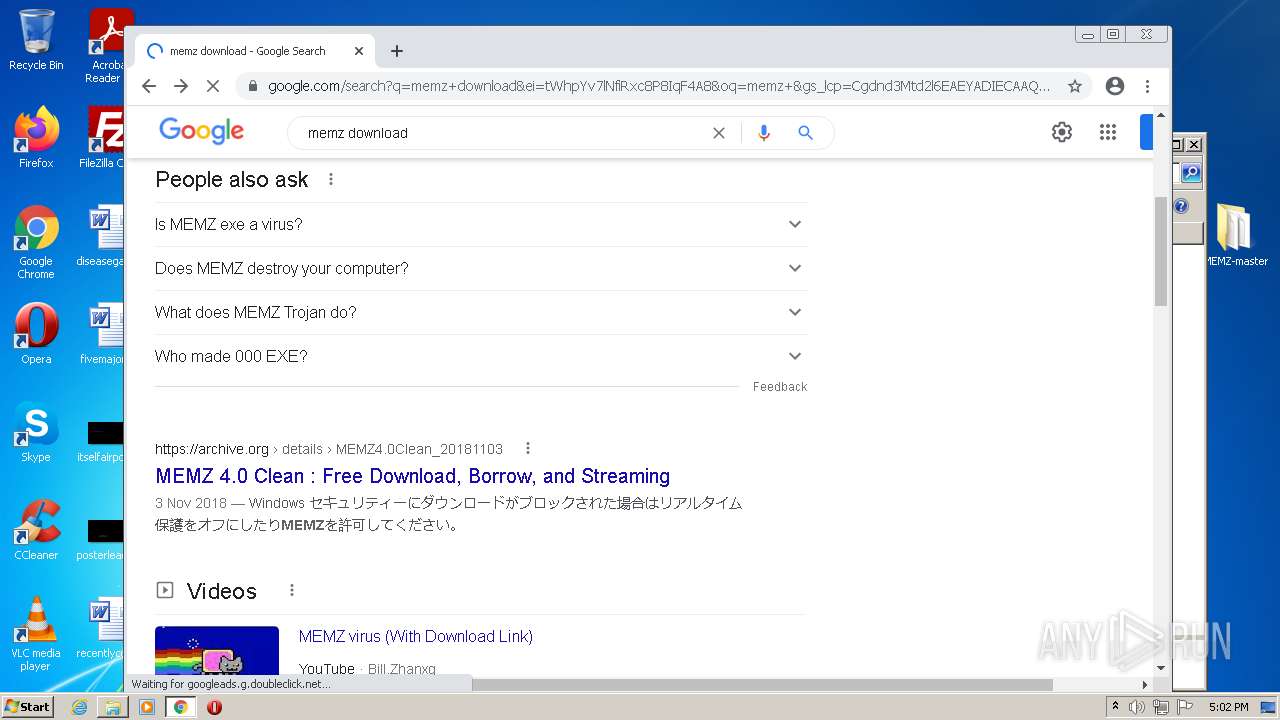Click the taskbar clock showing 5:02 PM
The height and width of the screenshot is (720, 1280).
1228,707
